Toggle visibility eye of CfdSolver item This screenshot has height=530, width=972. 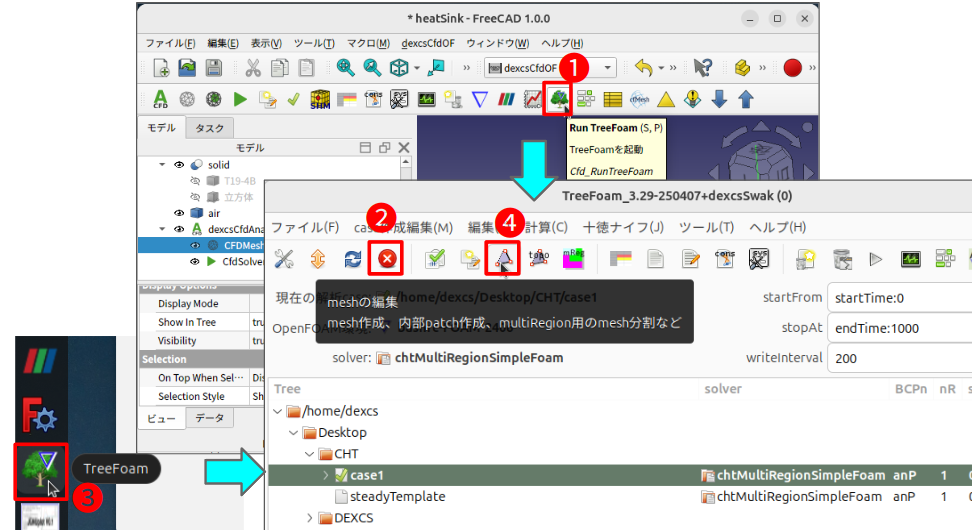[x=195, y=262]
